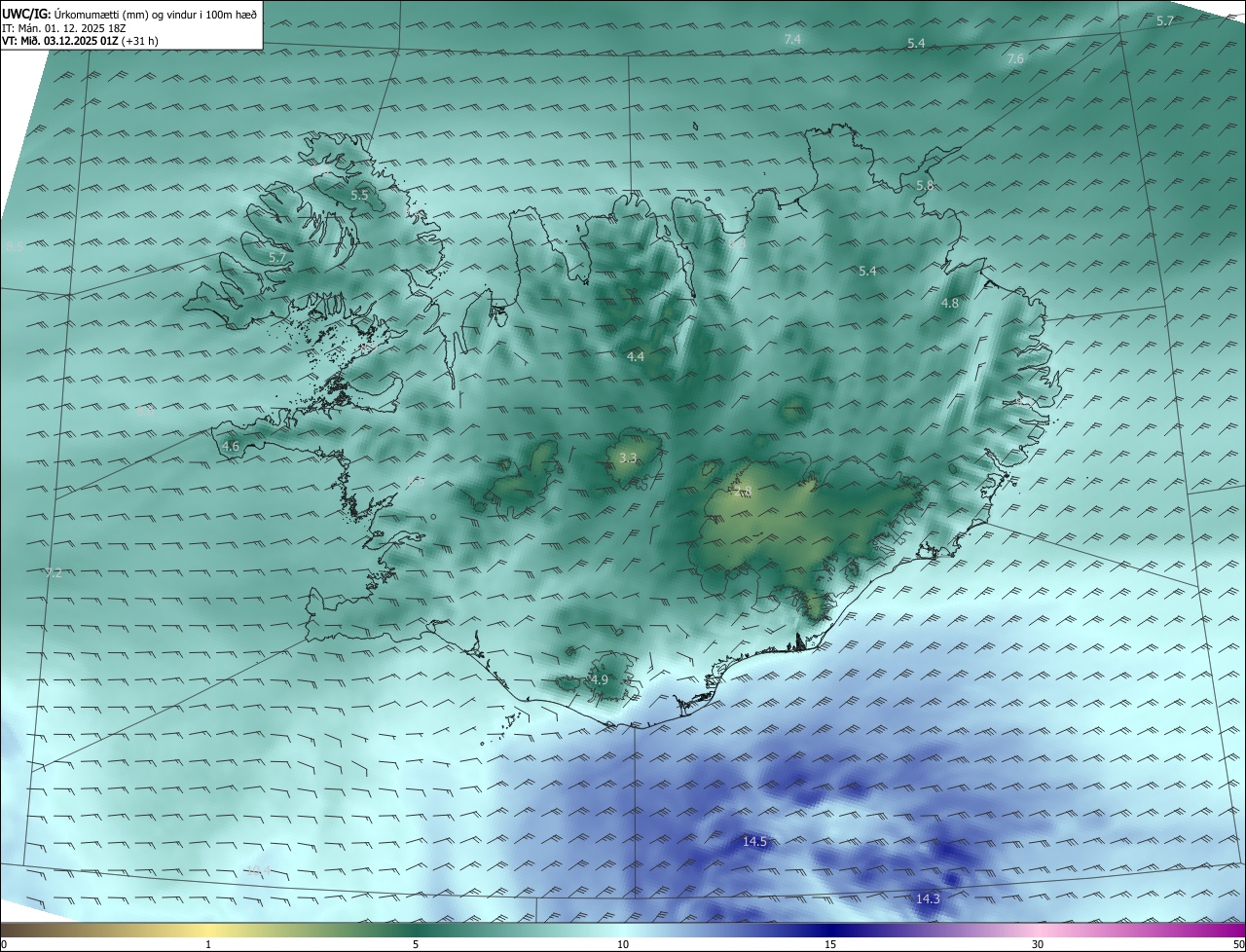Image resolution: width=1246 pixels, height=952 pixels.
Task: Click the 4.9 value near the south coast
Action: click(599, 679)
